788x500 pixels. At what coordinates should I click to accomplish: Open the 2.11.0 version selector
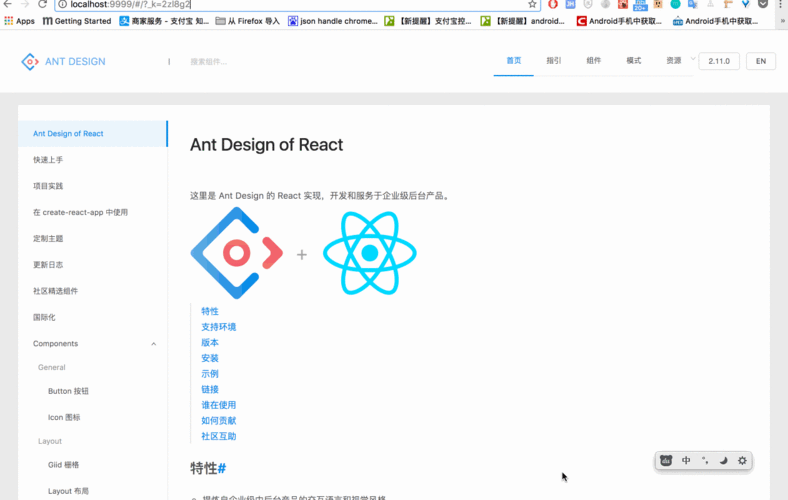719,61
